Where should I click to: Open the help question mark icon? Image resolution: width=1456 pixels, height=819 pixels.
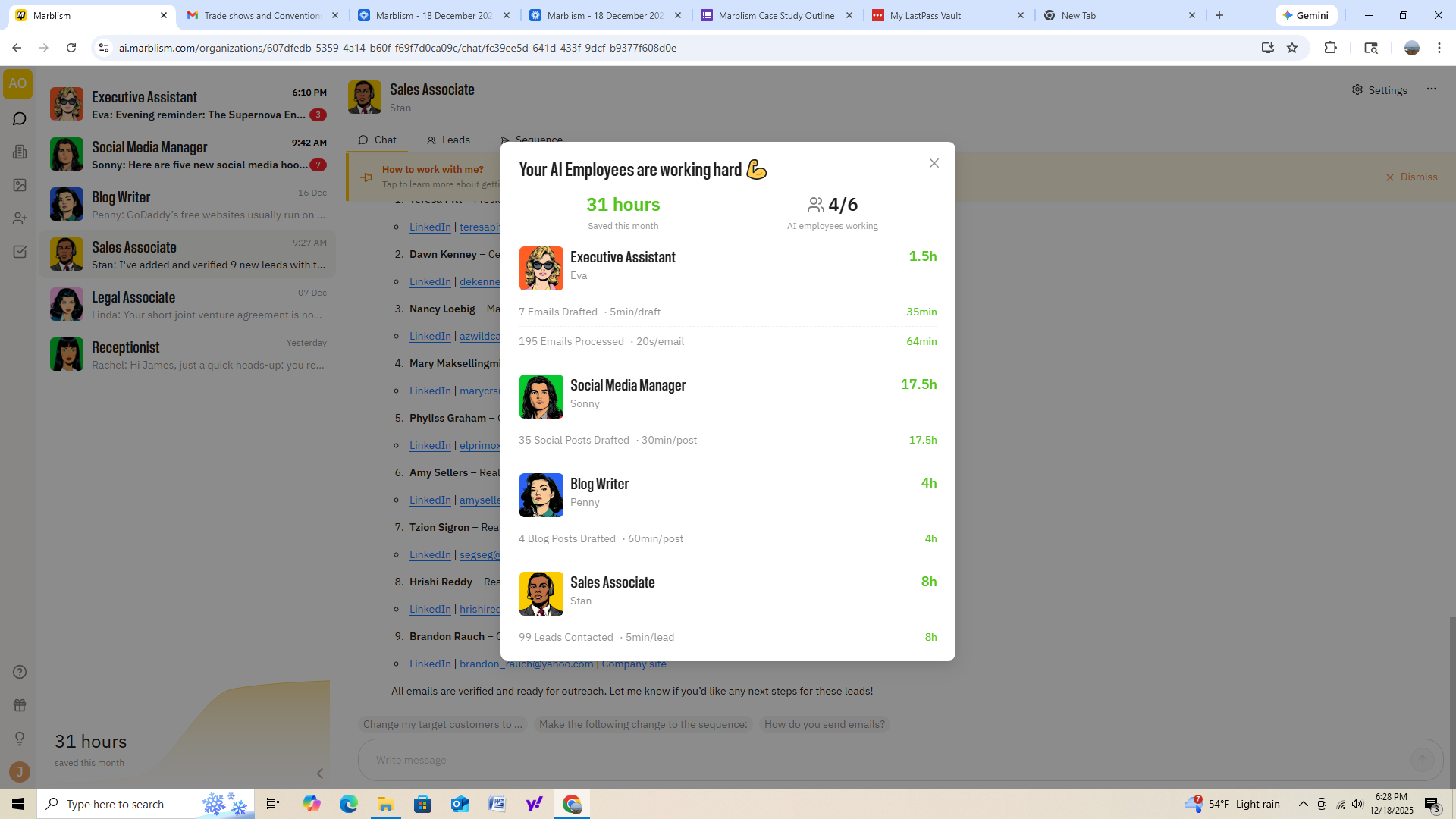point(20,672)
